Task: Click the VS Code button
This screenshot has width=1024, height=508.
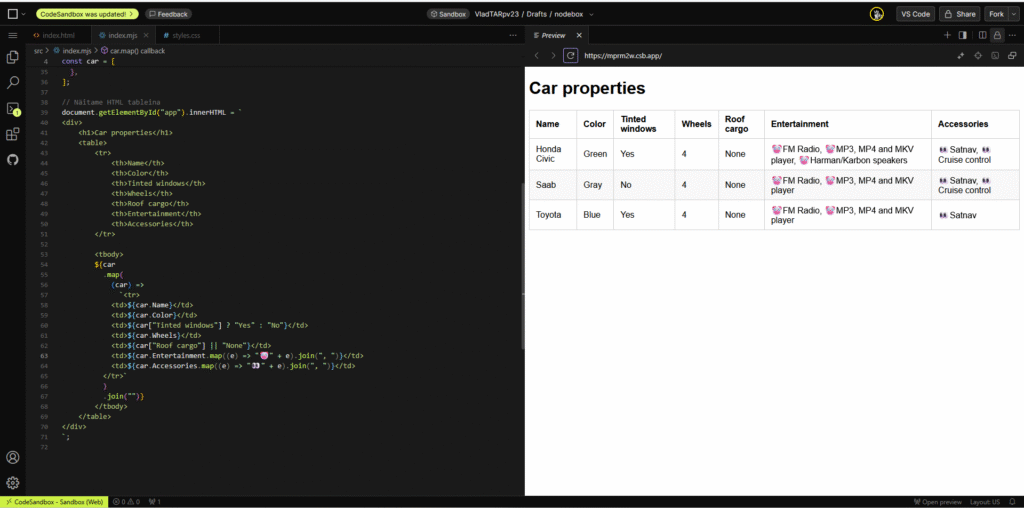Action: pyautogui.click(x=914, y=14)
